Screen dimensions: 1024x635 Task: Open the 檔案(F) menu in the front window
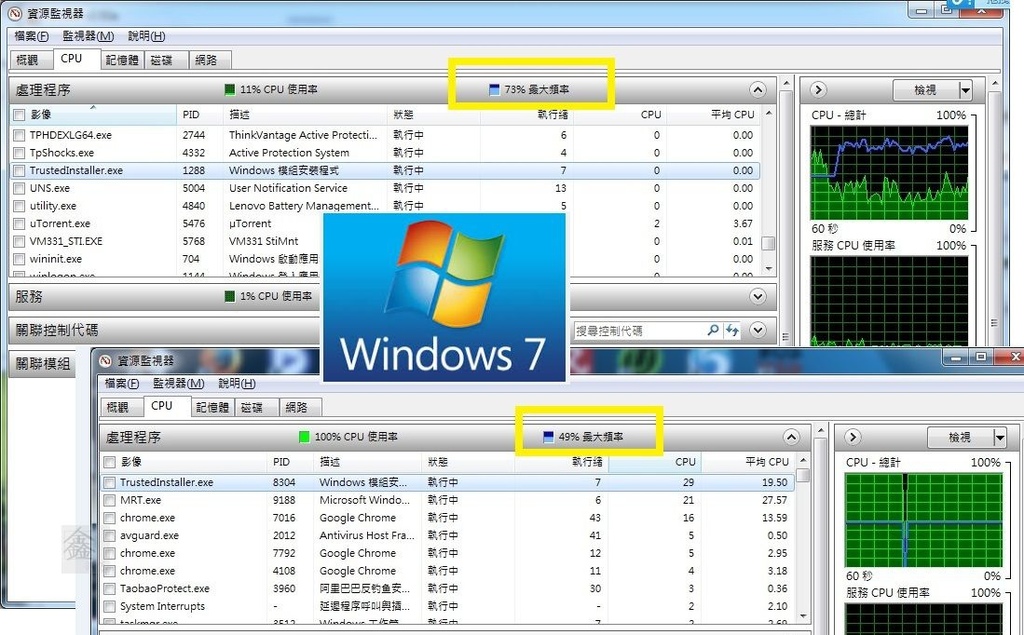(x=122, y=383)
